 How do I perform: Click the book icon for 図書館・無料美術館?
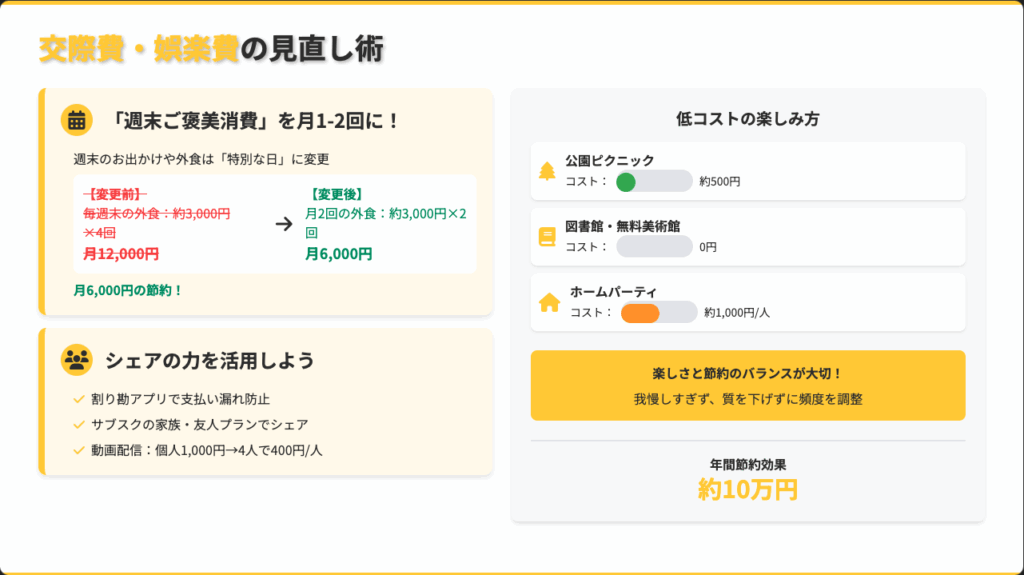pos(547,237)
